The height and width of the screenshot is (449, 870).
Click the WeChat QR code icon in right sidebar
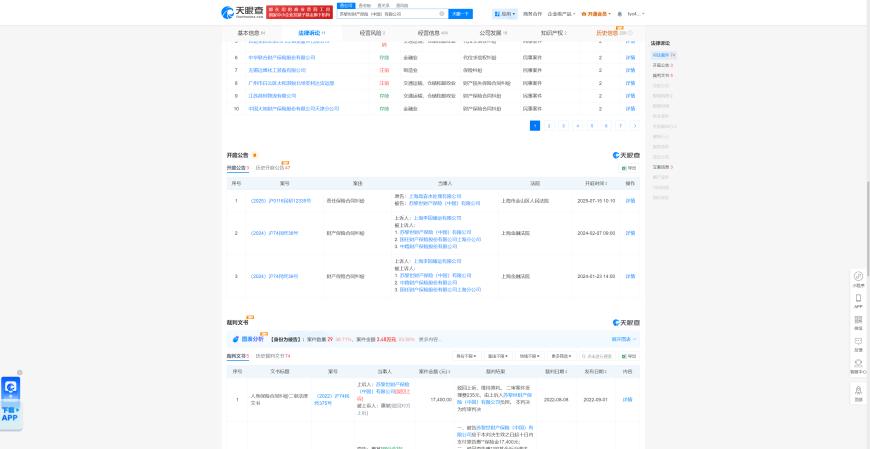[858, 321]
